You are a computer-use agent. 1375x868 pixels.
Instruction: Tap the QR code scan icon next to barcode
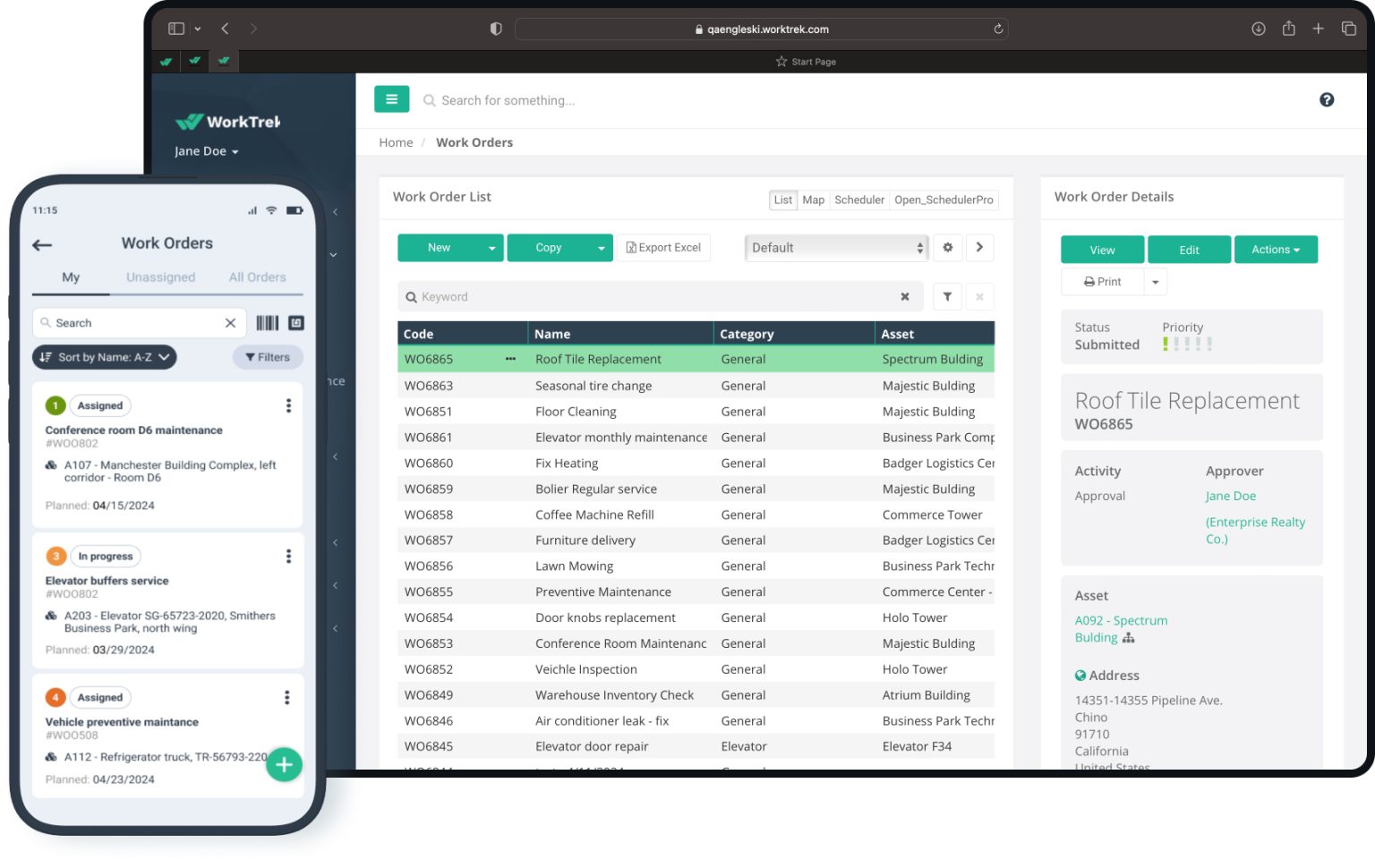pos(295,322)
